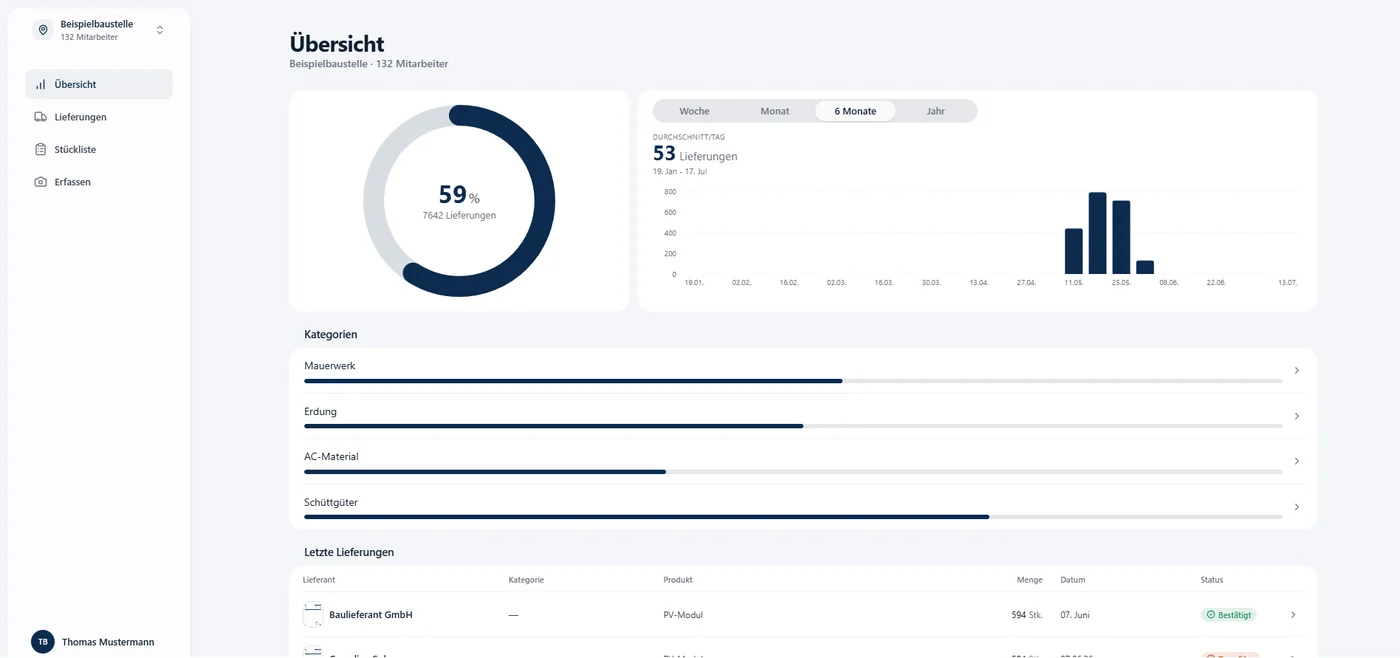Click the 7642 Lieferungen label
The height and width of the screenshot is (658, 1400).
tap(459, 215)
